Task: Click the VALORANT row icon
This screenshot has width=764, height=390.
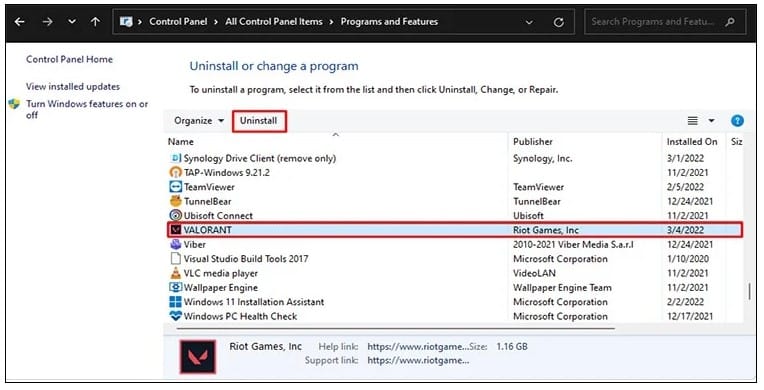Action: [175, 230]
